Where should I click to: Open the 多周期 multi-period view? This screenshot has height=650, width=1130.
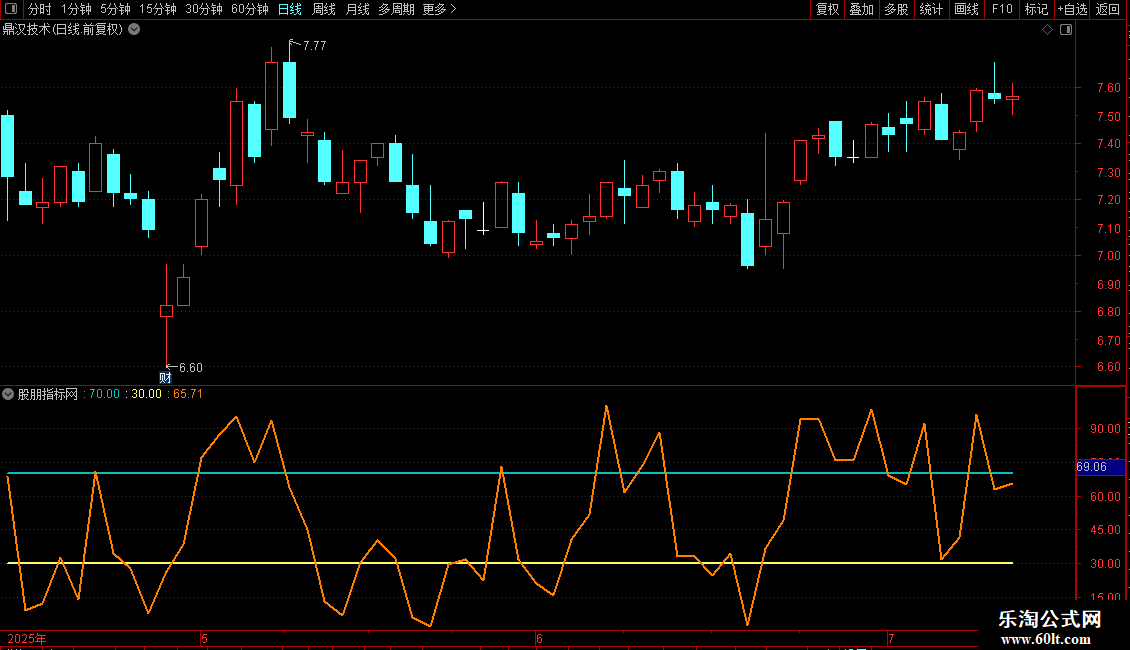point(396,9)
